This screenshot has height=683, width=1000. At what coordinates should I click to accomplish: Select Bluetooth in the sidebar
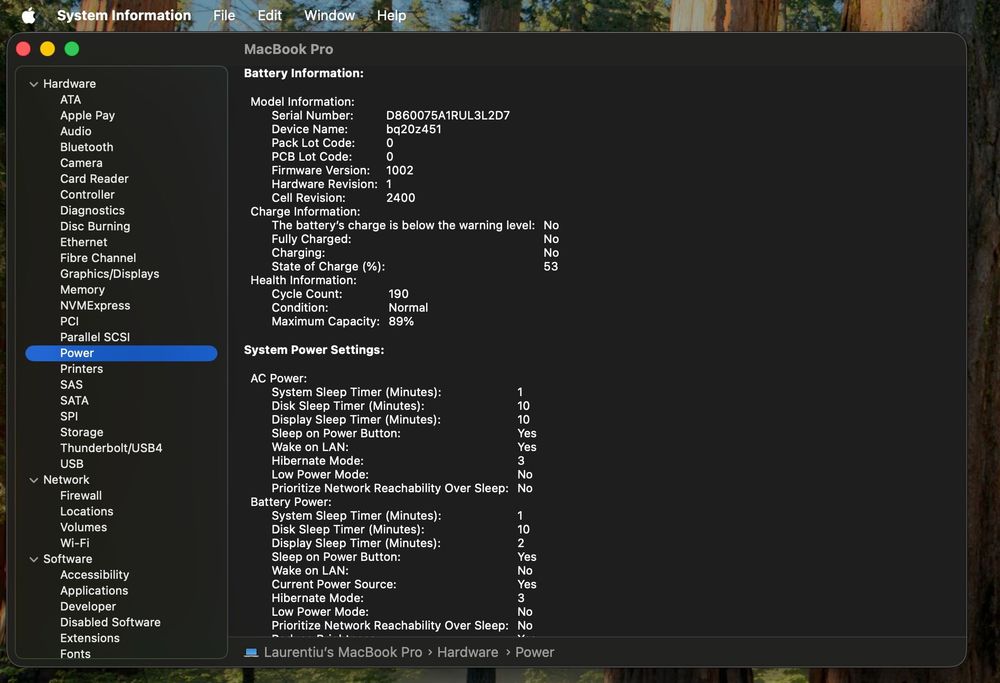coord(87,147)
